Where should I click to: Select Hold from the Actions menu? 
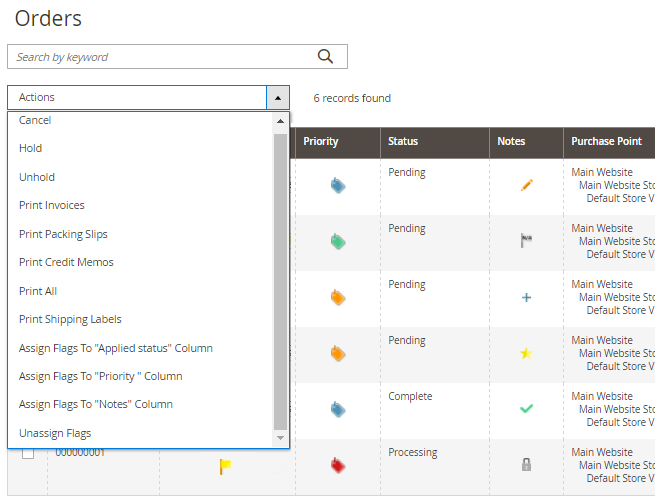(x=30, y=148)
